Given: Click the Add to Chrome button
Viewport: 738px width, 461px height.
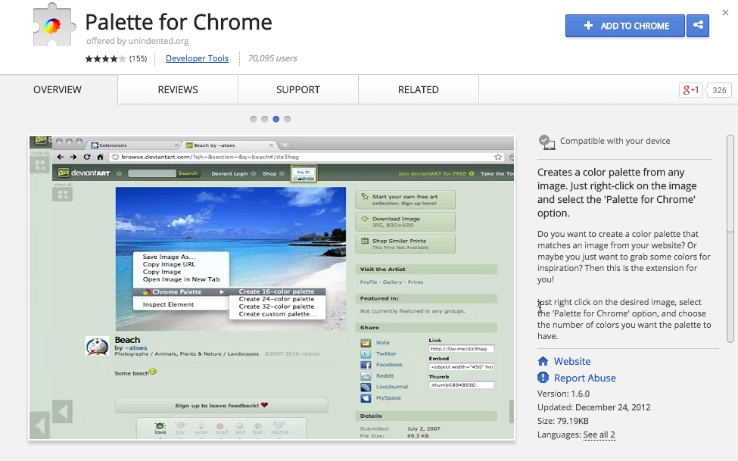Looking at the screenshot, I should [x=625, y=25].
